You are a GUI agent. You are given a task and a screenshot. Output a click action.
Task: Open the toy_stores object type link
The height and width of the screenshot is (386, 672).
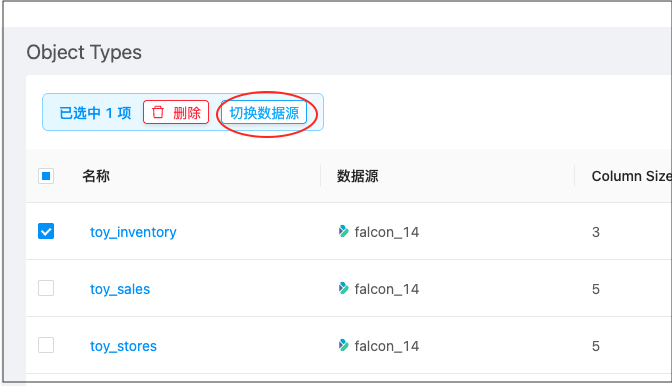coord(123,346)
